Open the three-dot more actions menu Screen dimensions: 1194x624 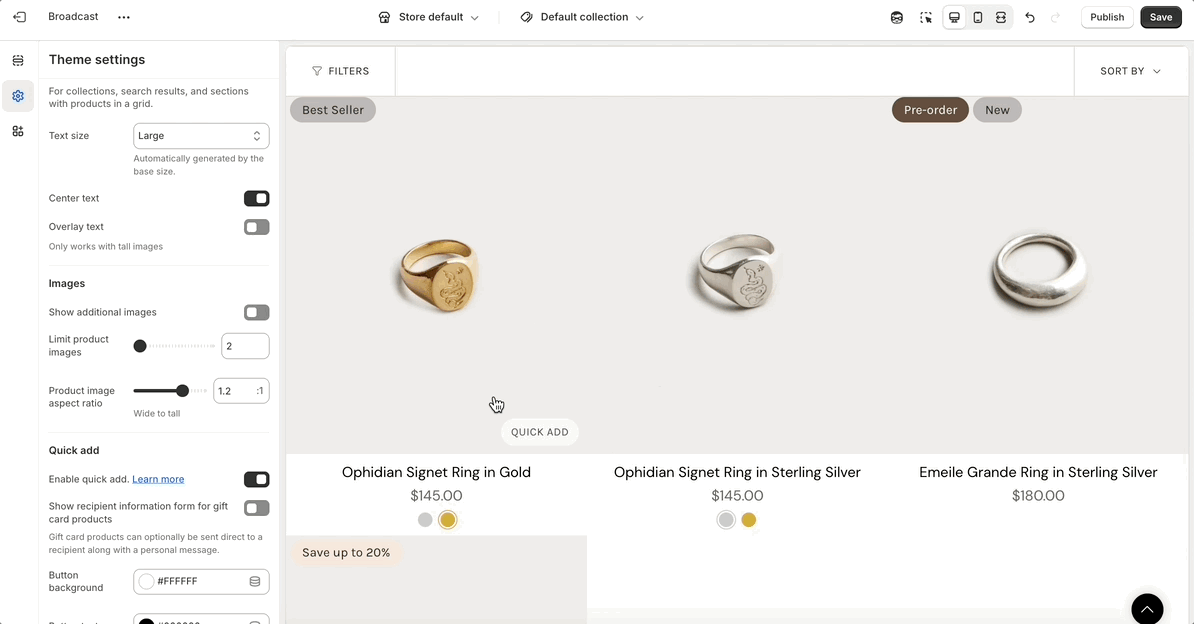[x=124, y=17]
